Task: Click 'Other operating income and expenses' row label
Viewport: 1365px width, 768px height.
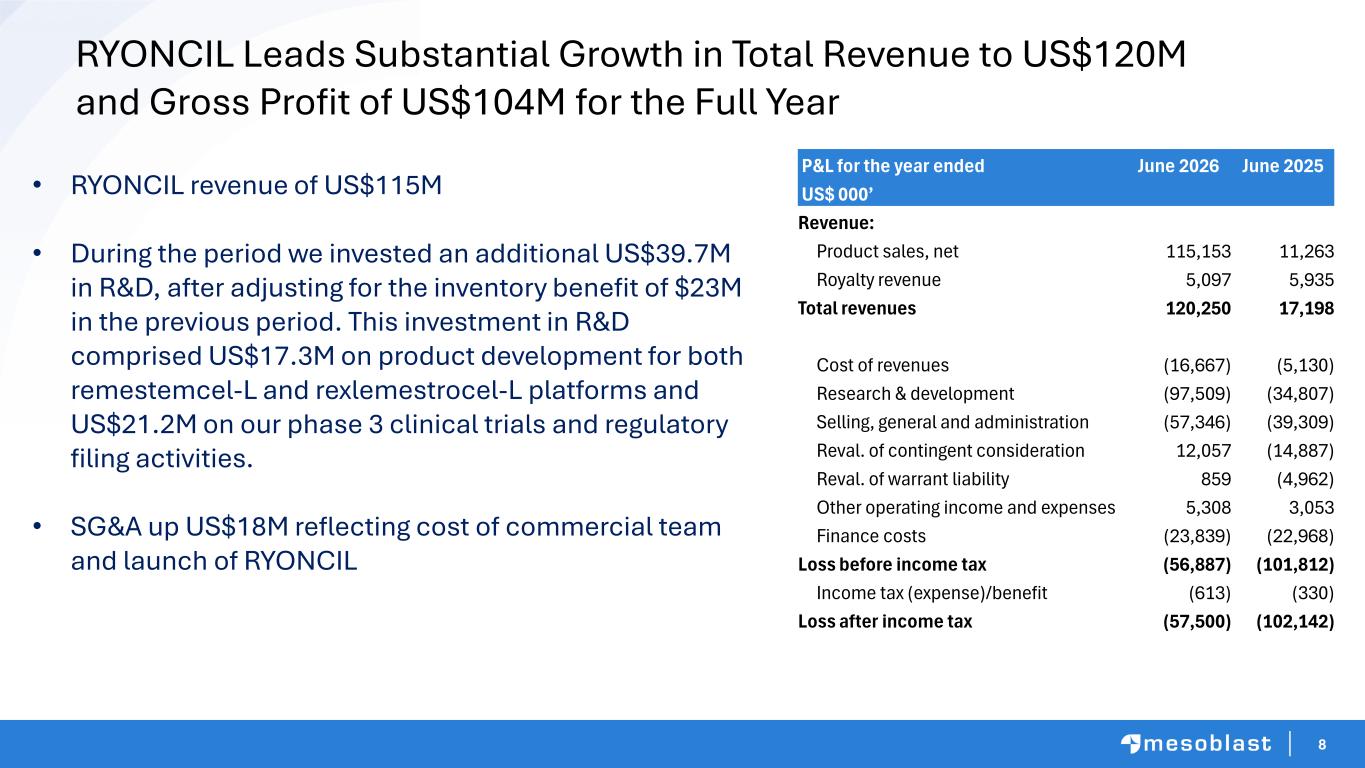Action: coord(965,507)
